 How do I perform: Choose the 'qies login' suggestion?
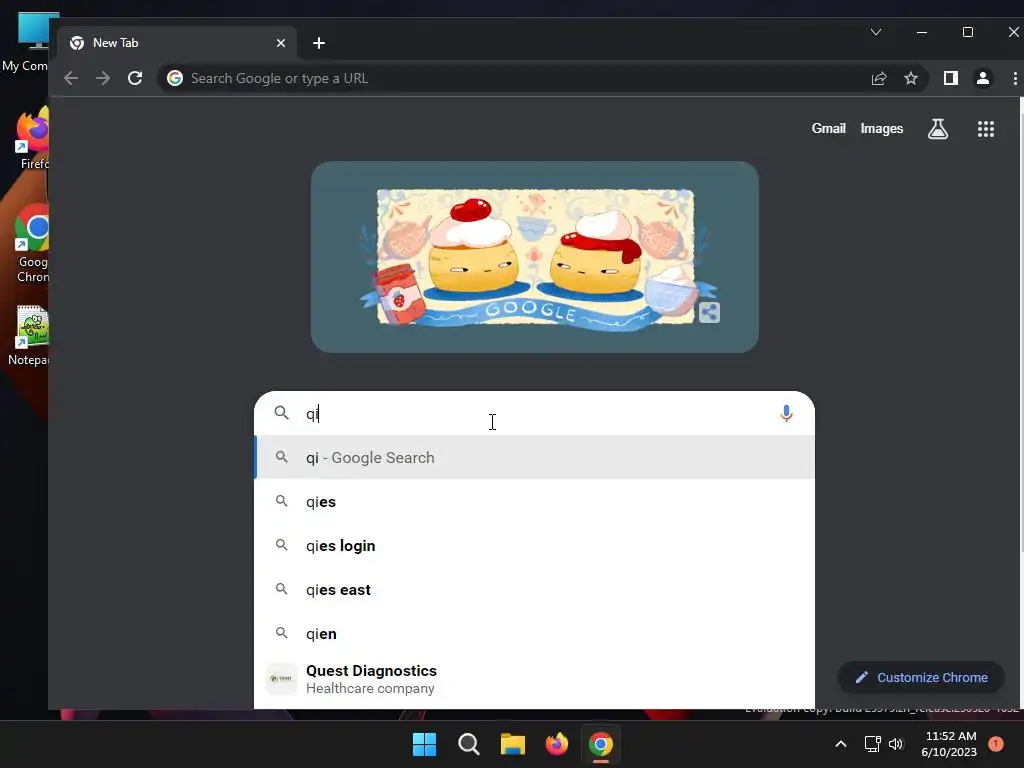click(x=534, y=545)
